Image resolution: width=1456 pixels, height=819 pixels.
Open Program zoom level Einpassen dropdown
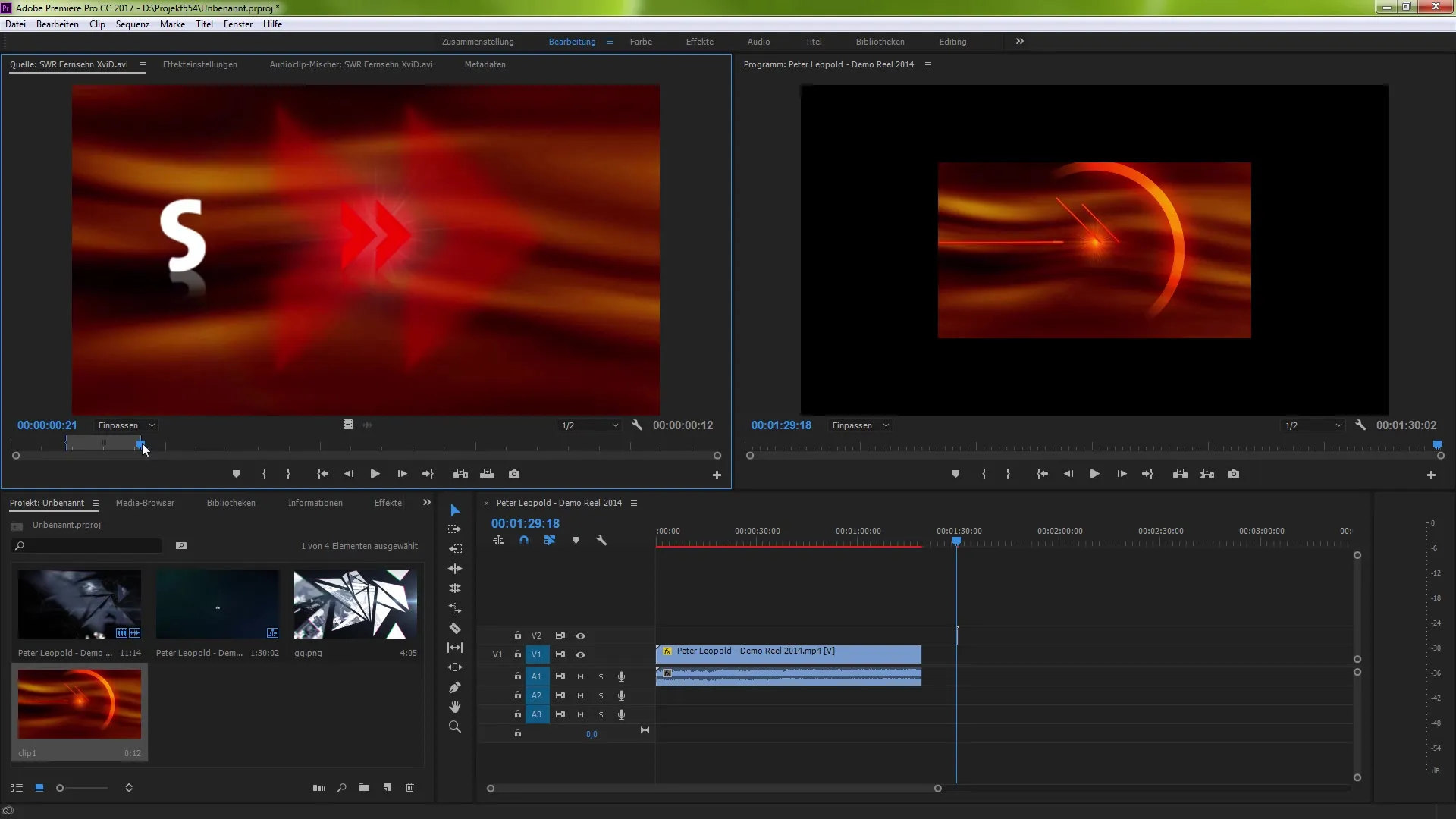point(860,425)
